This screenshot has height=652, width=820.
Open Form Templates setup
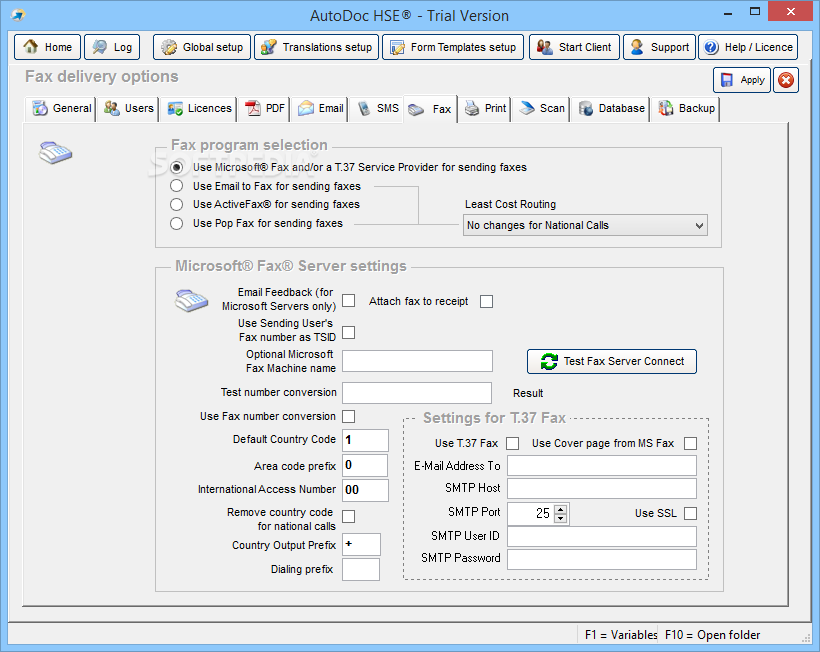[453, 47]
